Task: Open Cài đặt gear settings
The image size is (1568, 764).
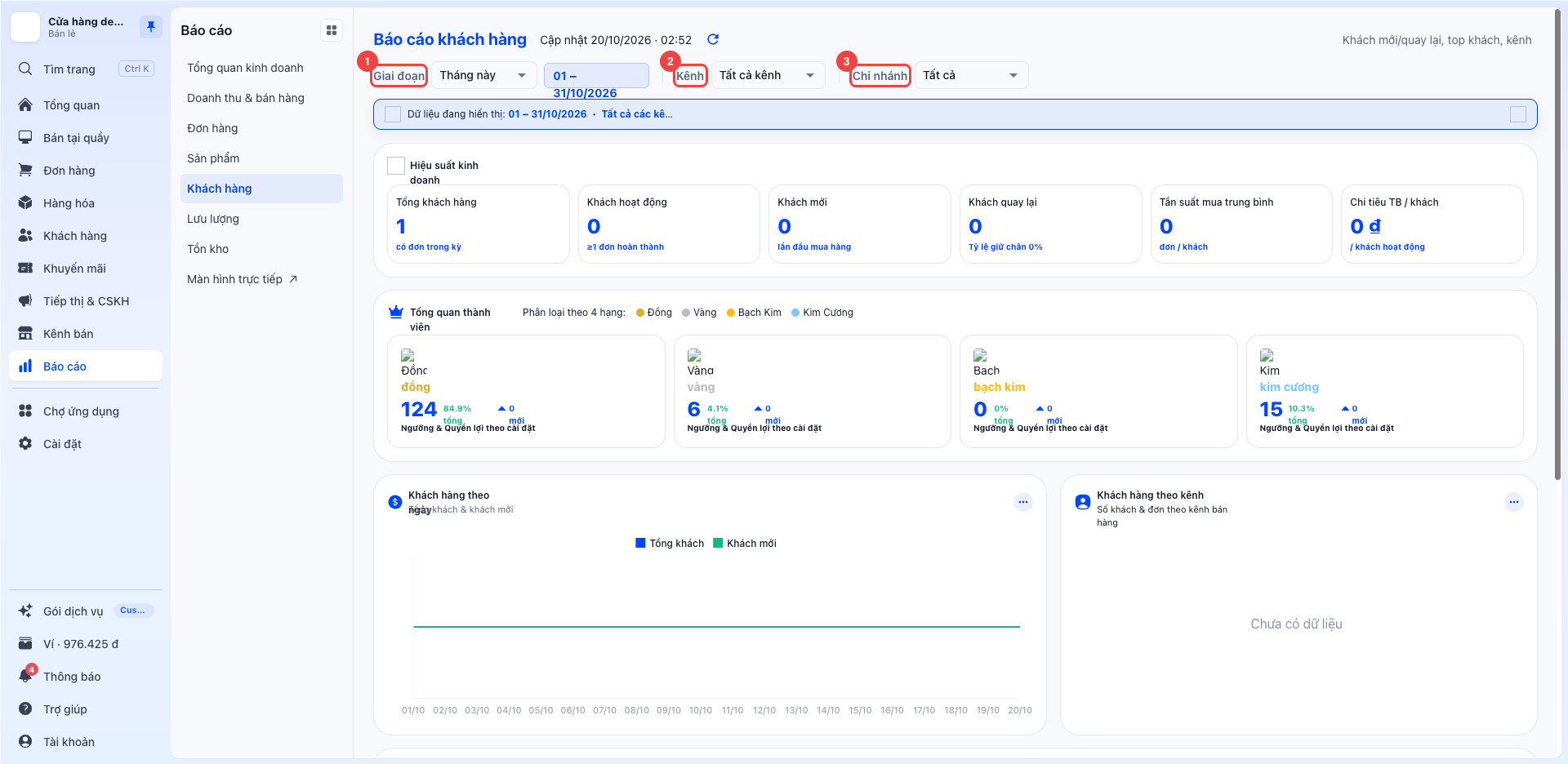Action: [x=86, y=443]
